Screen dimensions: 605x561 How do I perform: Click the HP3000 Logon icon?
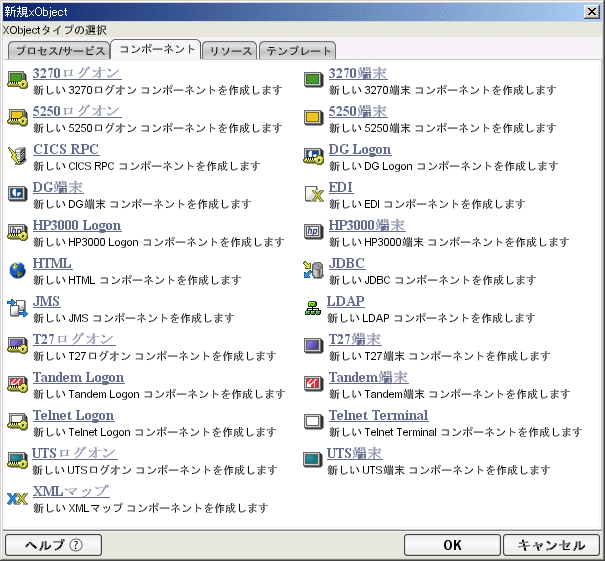[17, 231]
